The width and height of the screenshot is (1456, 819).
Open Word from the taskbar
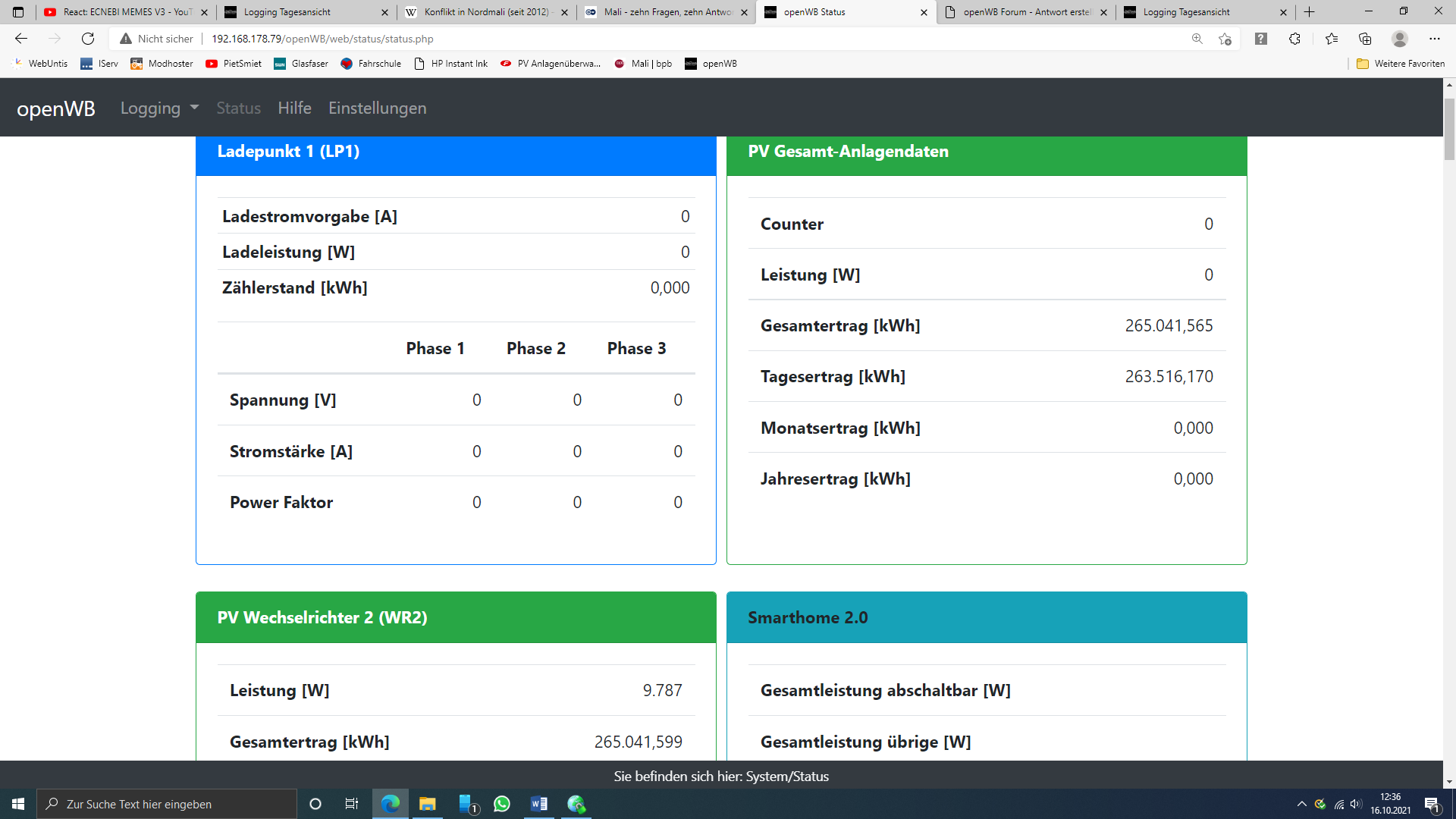[x=539, y=804]
